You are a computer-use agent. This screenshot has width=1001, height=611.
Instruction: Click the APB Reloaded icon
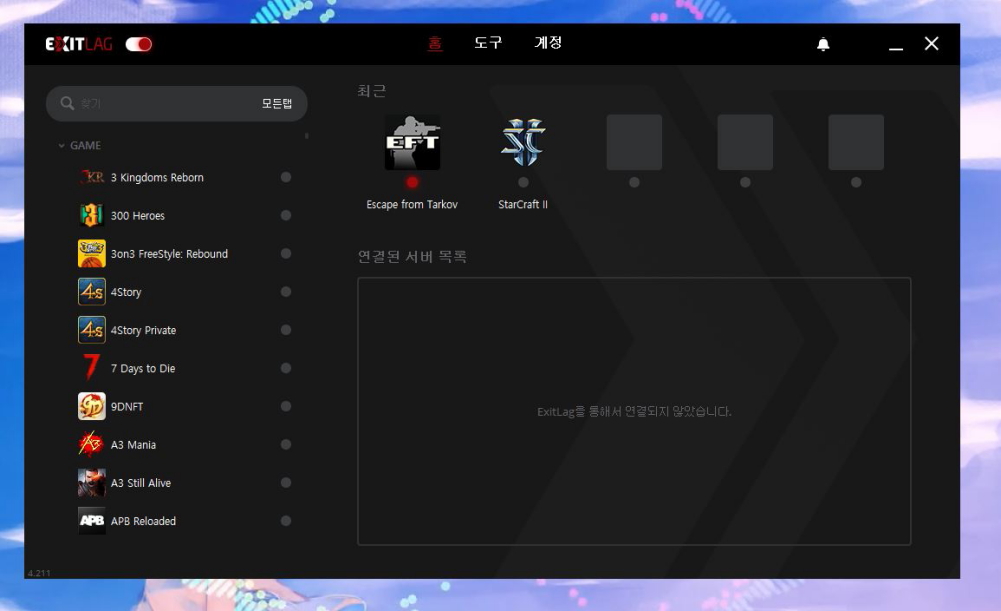pos(91,521)
